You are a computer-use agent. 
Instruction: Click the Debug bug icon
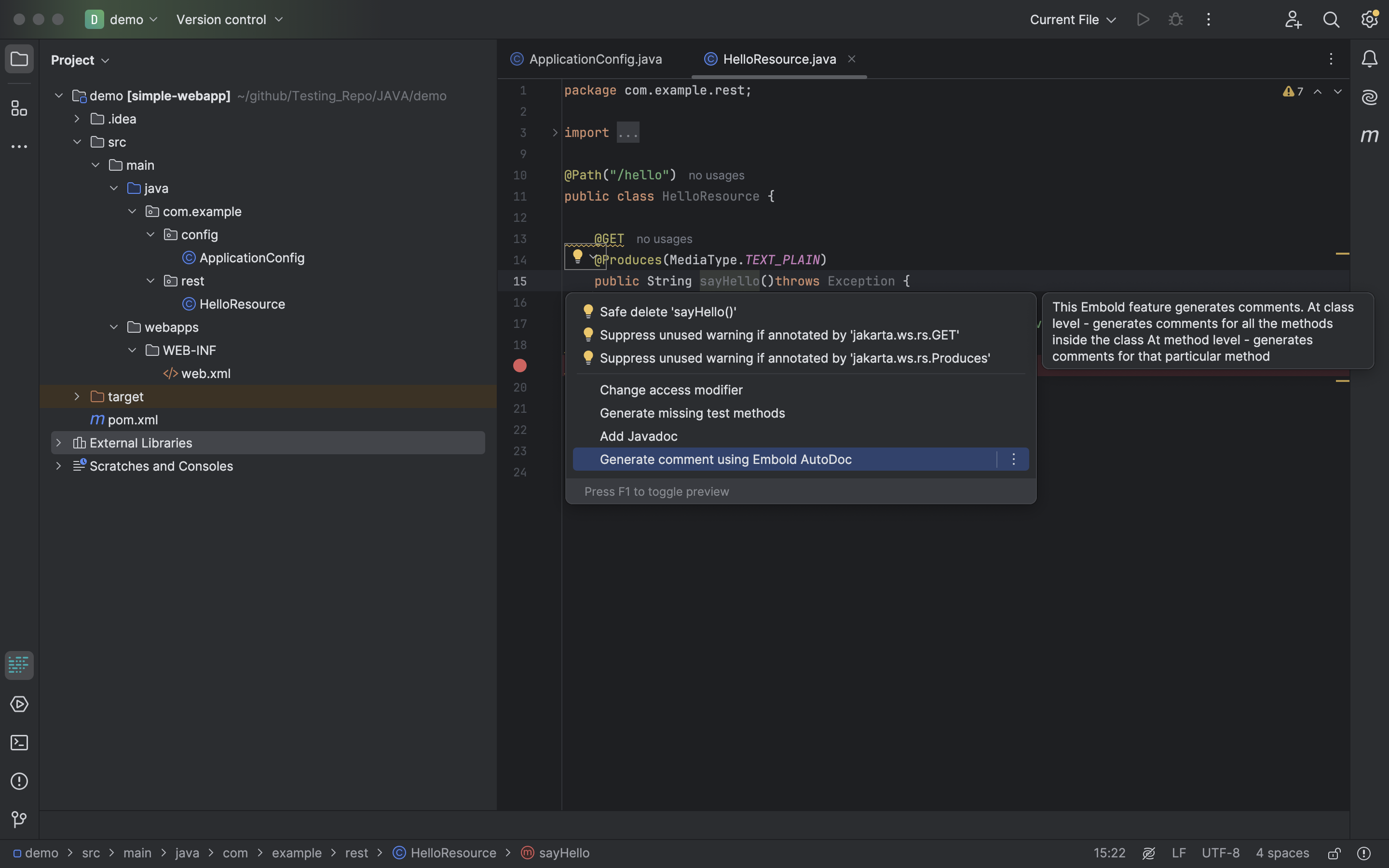(x=1175, y=19)
